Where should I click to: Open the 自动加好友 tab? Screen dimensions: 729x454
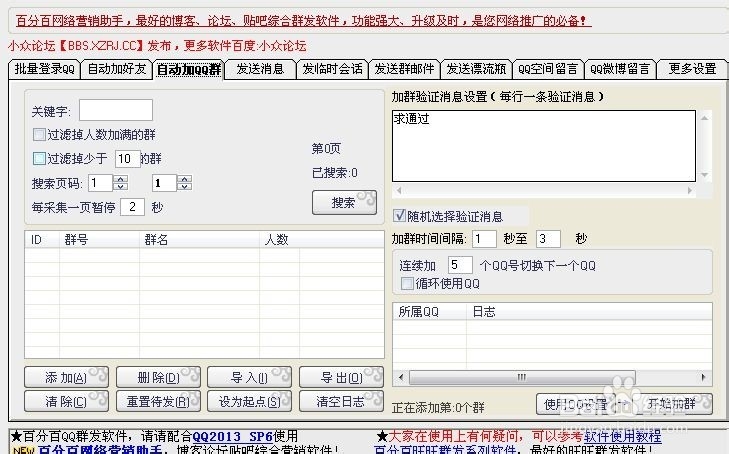[116, 69]
